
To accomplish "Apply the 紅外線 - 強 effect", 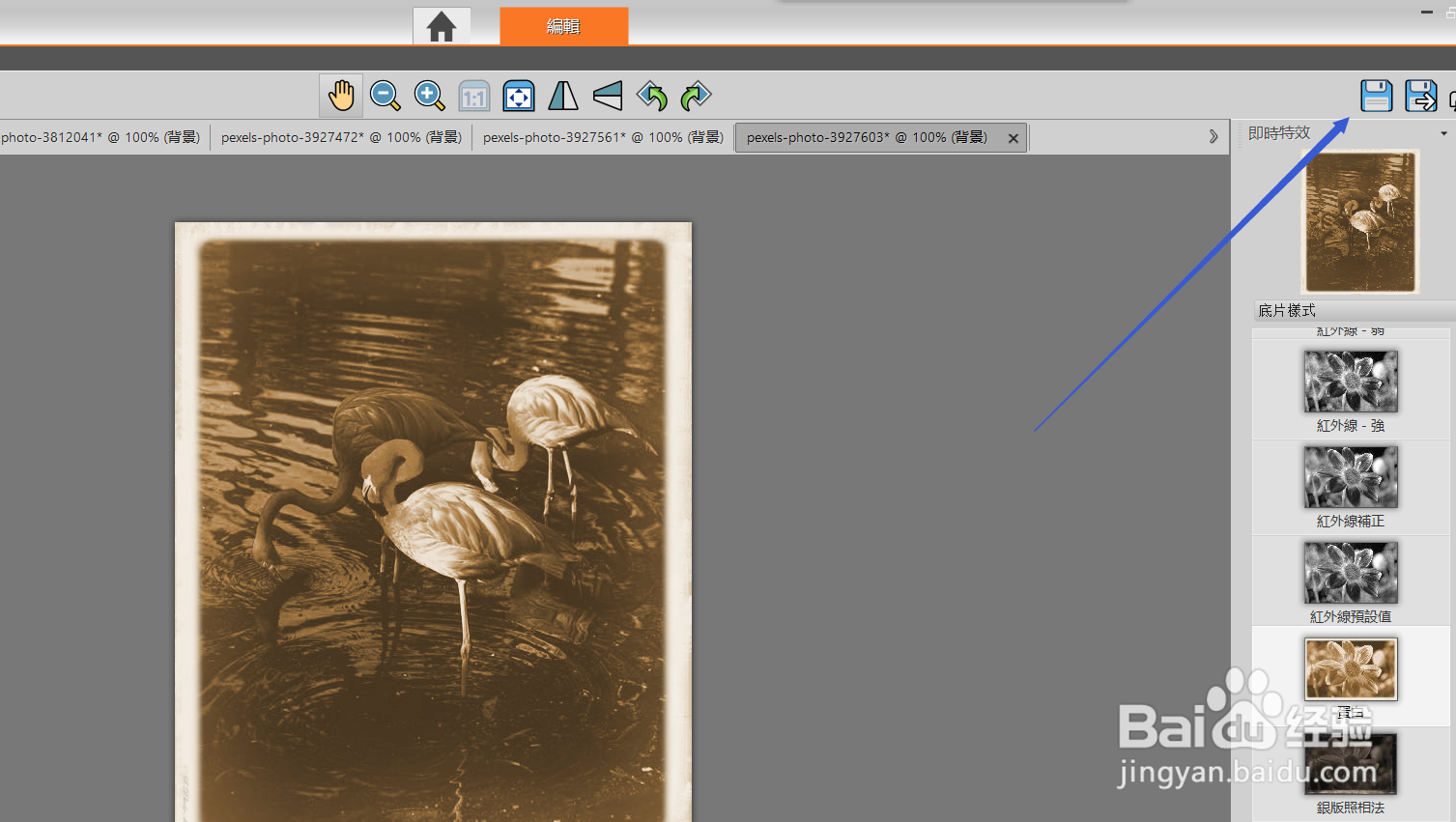I will pyautogui.click(x=1351, y=391).
